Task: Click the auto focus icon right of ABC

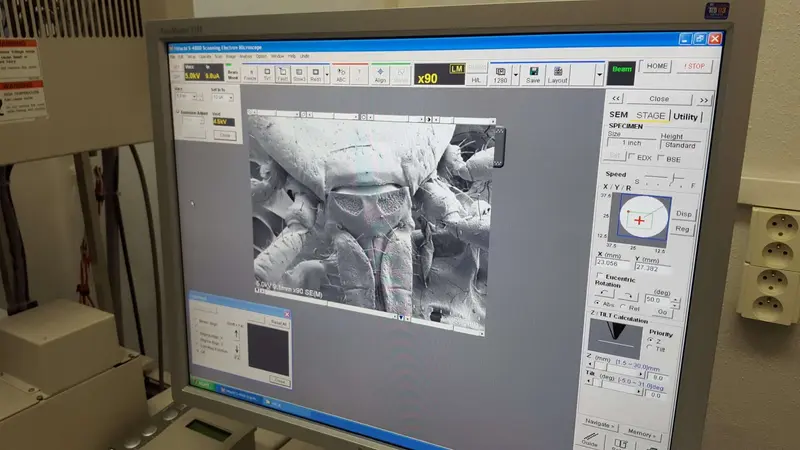Action: click(x=359, y=75)
